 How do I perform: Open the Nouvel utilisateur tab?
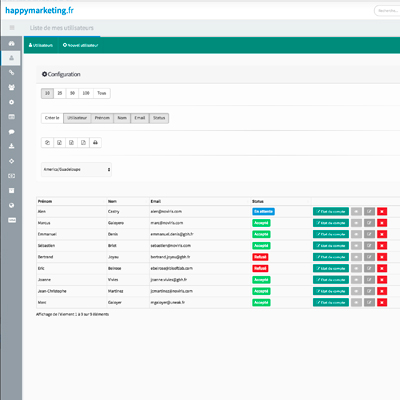coord(80,45)
